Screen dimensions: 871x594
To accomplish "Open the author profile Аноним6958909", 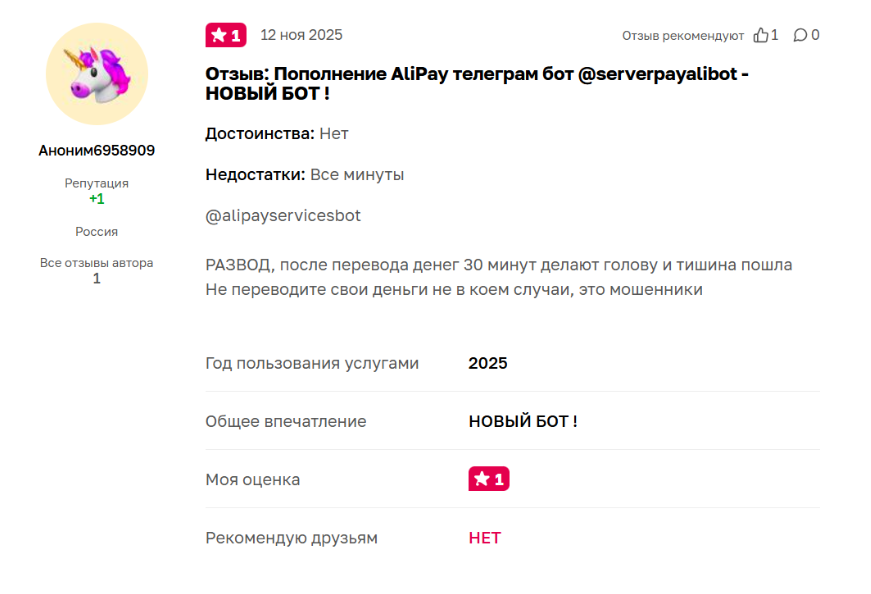I will (96, 152).
